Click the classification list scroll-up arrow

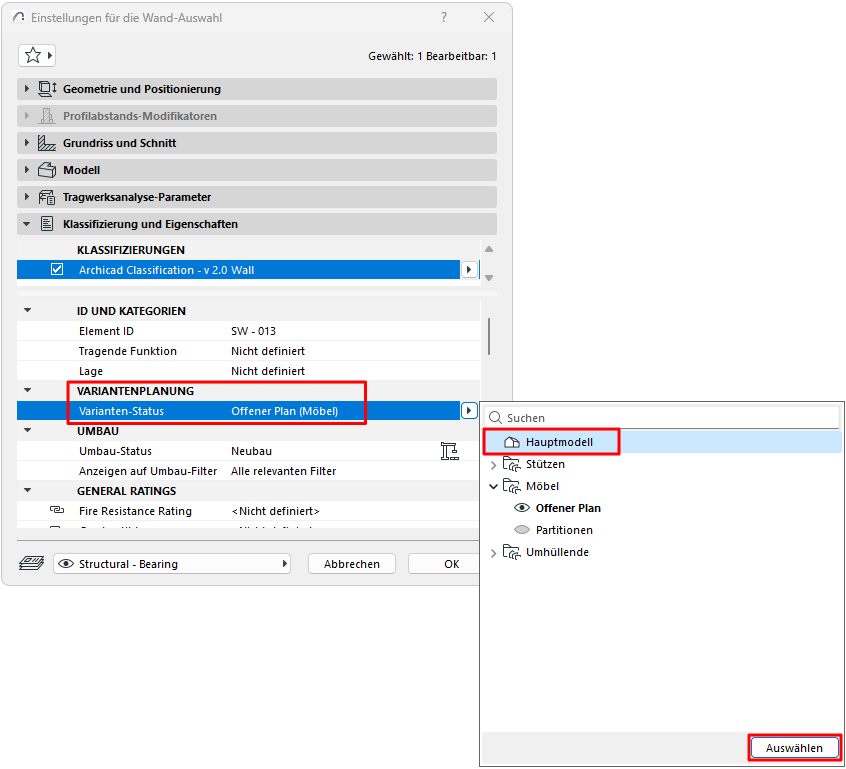[489, 249]
